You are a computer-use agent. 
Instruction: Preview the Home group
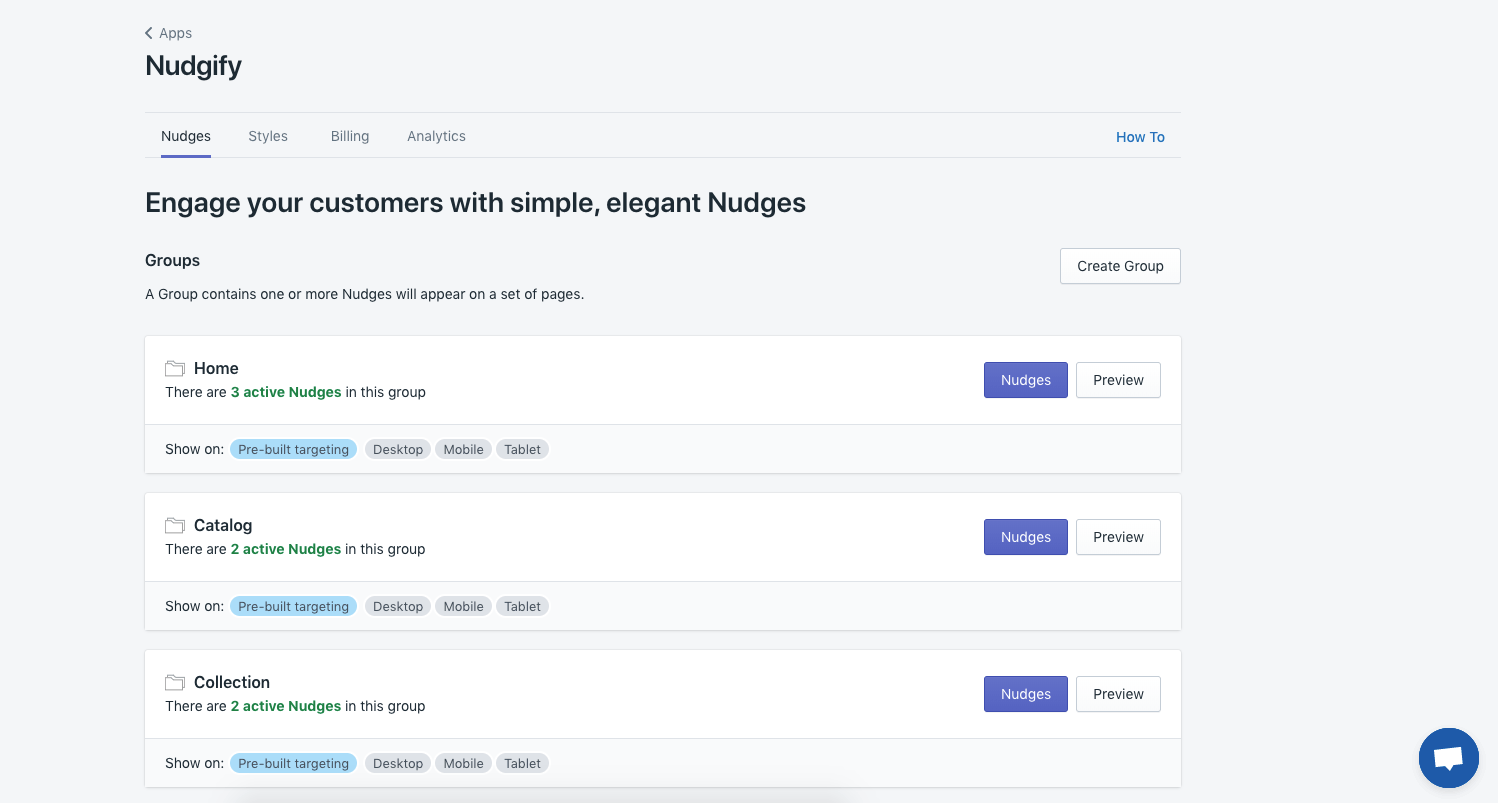click(1118, 380)
